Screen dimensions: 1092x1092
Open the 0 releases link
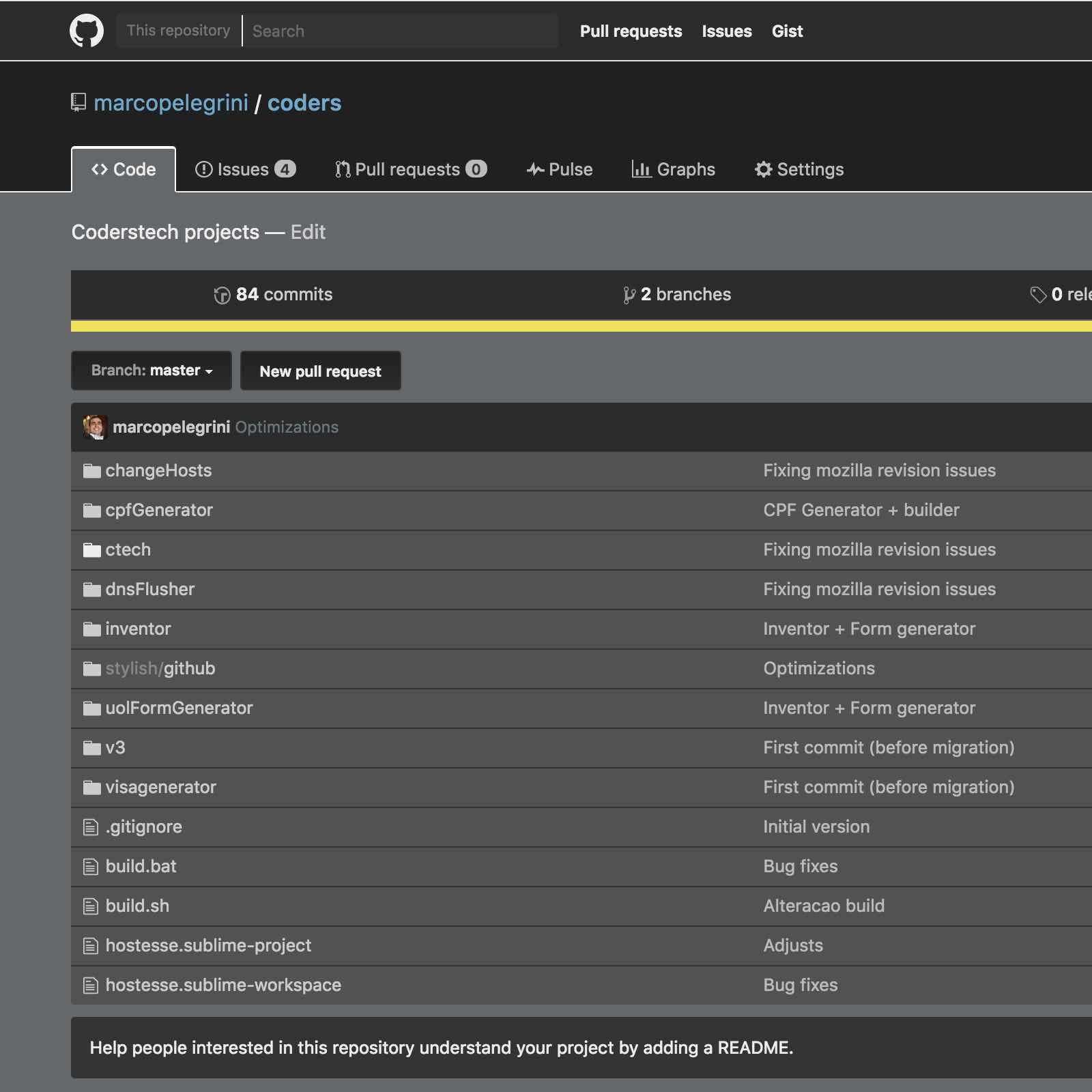coord(1061,295)
